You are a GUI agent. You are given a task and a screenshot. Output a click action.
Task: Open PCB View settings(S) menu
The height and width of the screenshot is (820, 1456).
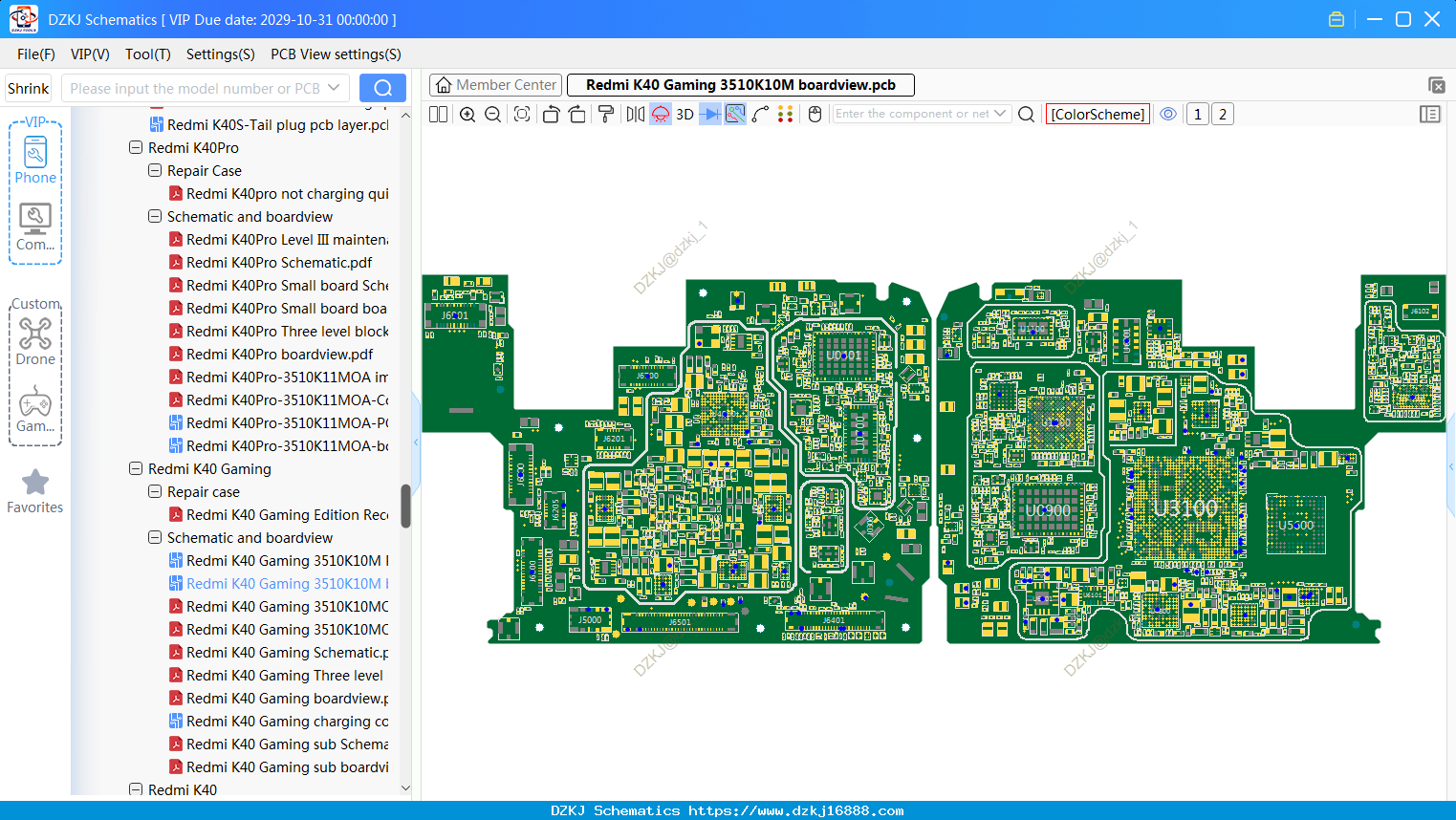[336, 54]
